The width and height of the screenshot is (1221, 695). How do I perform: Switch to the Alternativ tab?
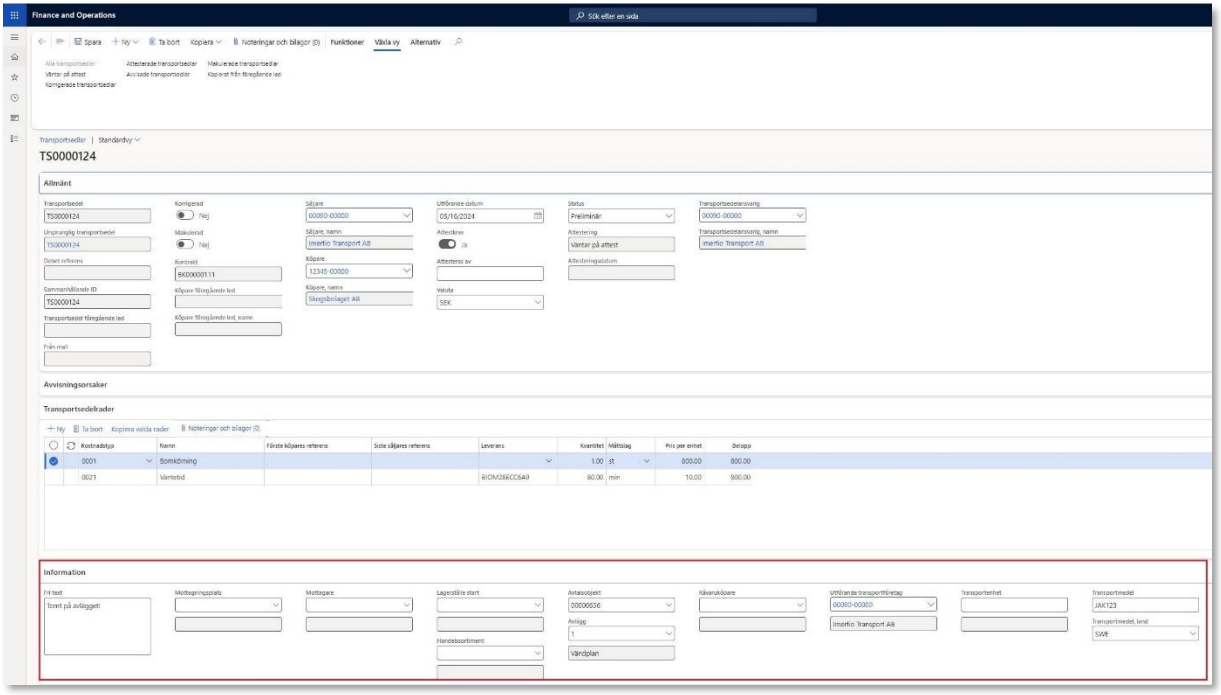coord(425,41)
